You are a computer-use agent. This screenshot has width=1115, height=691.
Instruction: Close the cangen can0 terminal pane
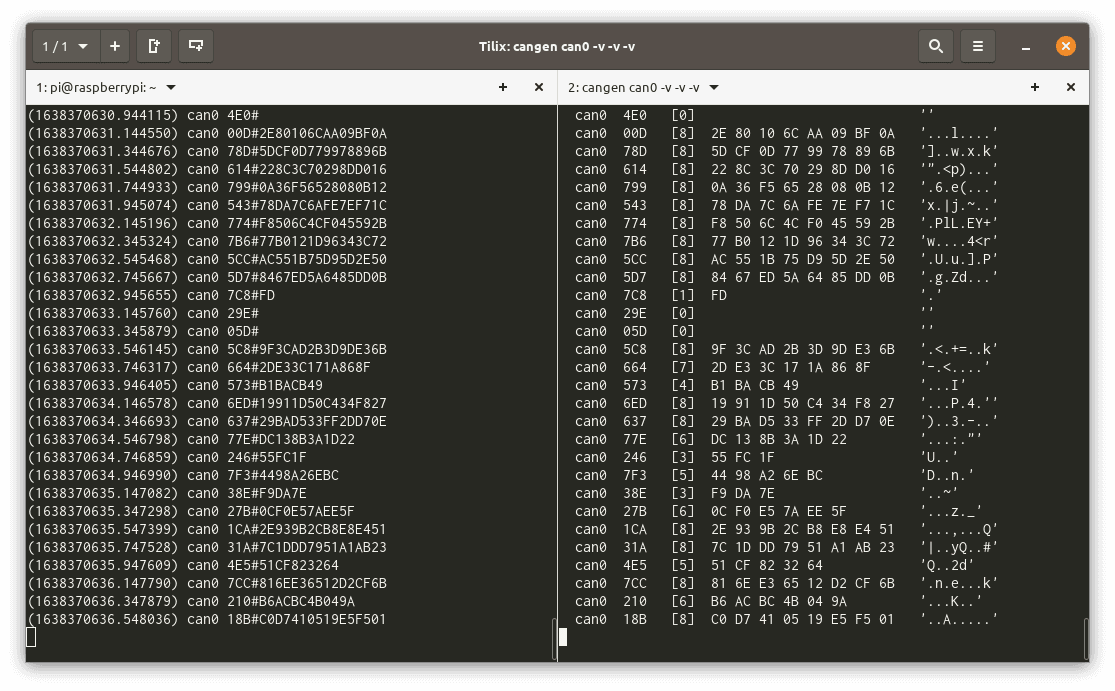point(1071,87)
